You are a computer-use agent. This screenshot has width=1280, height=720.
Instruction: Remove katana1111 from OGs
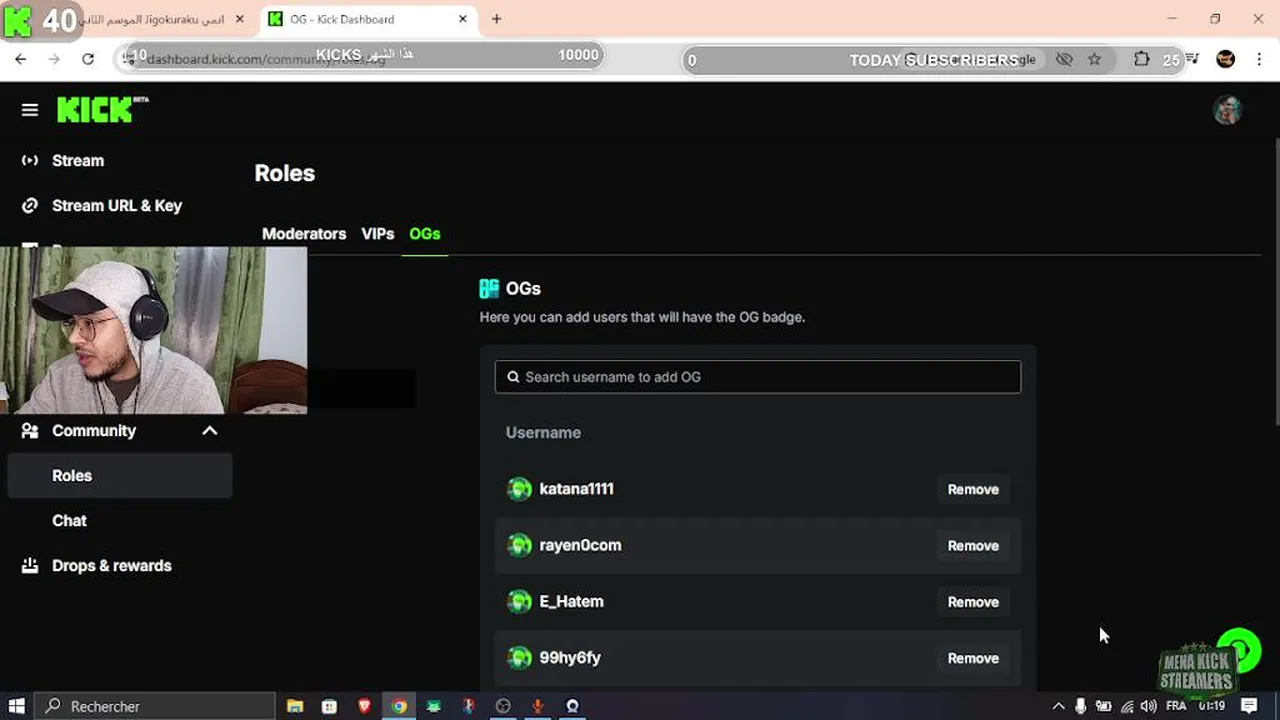point(973,489)
